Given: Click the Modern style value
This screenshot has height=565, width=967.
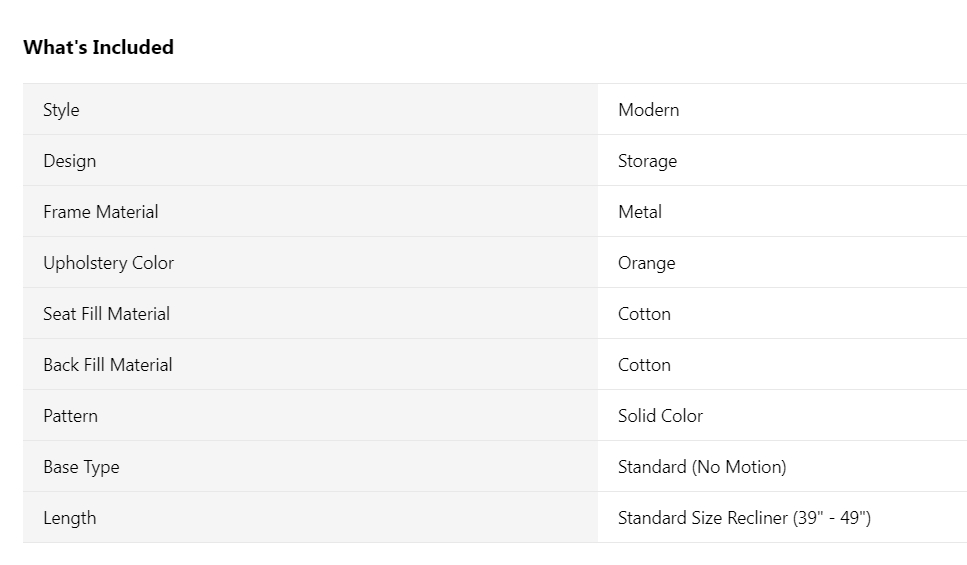Looking at the screenshot, I should 648,110.
